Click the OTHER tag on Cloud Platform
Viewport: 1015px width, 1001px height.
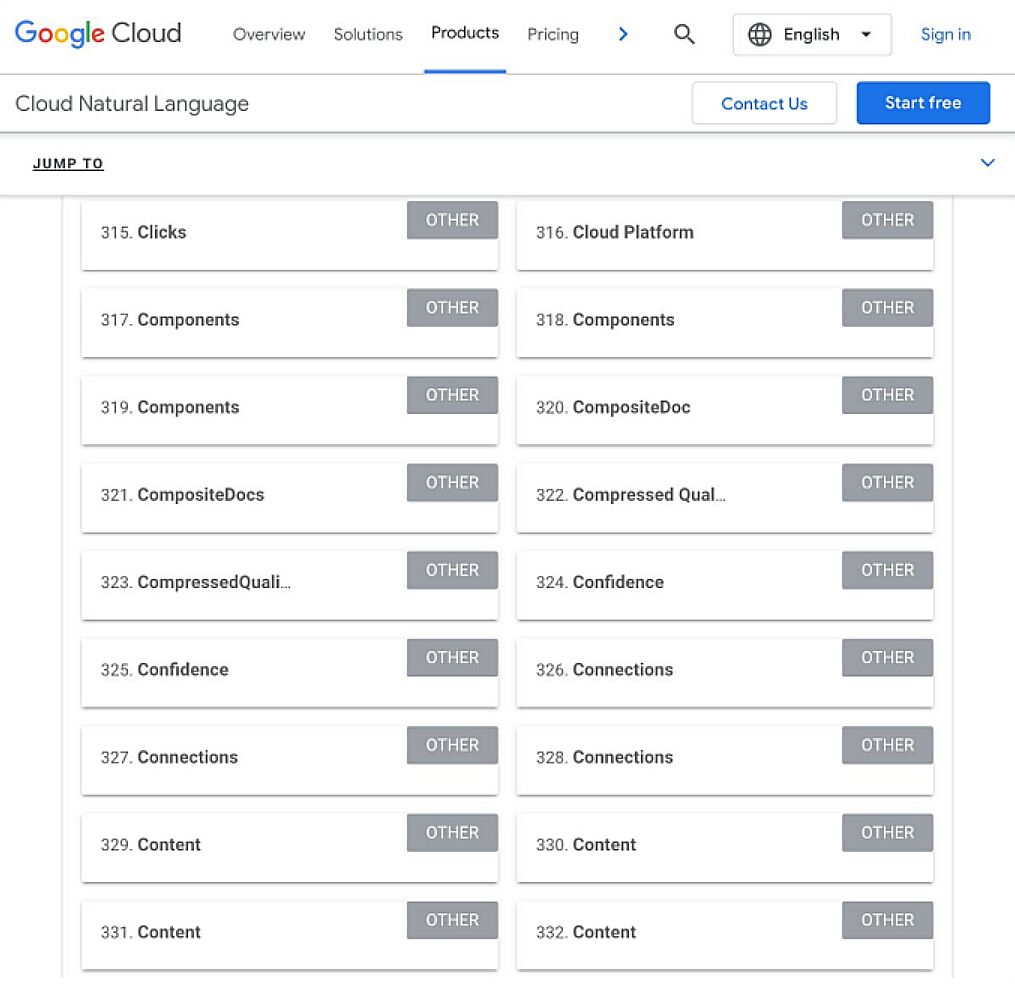click(x=887, y=220)
